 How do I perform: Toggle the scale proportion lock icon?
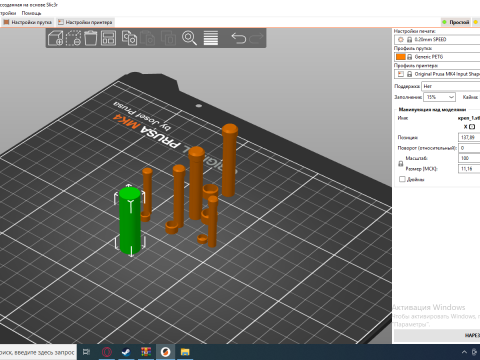coord(401,164)
